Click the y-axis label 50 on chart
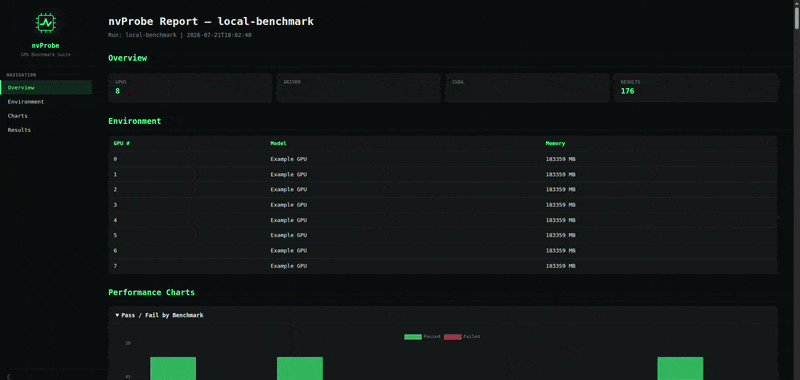 pos(128,343)
